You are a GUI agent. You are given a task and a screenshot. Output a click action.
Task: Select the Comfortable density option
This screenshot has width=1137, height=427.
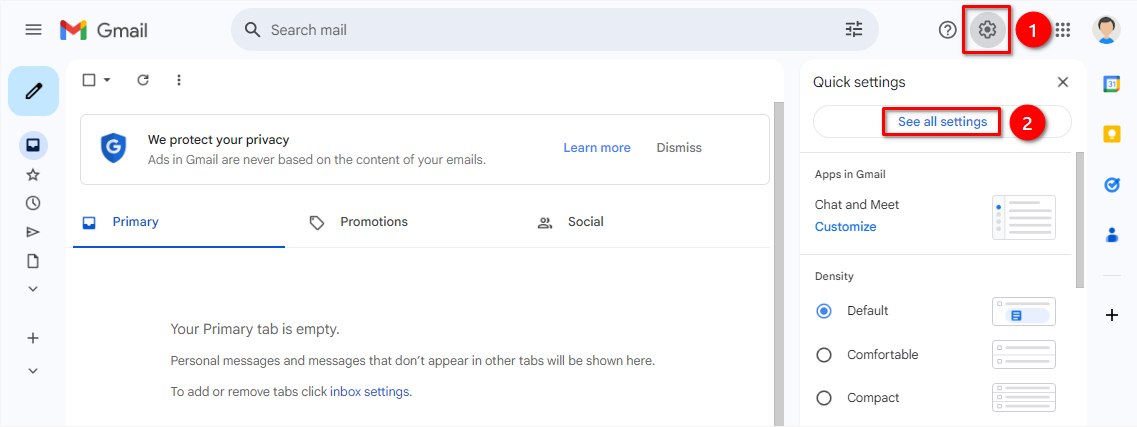point(824,355)
